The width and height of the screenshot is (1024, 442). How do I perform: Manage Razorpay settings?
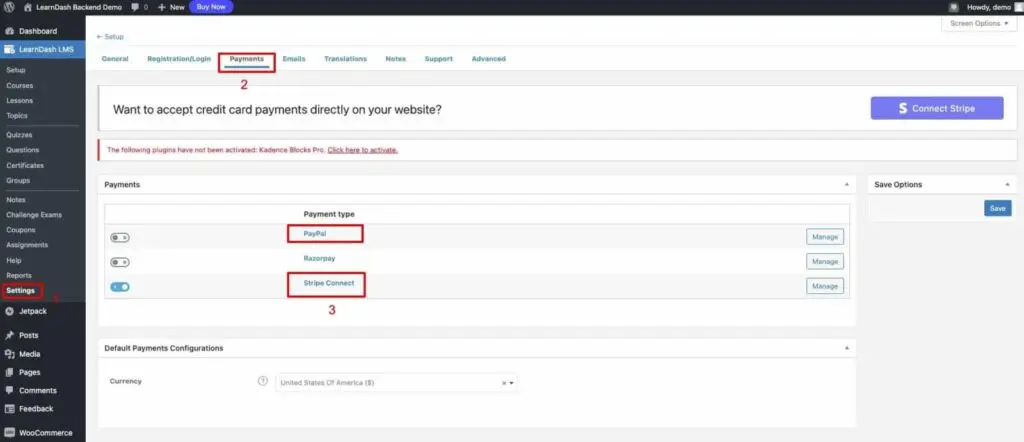pyautogui.click(x=825, y=261)
